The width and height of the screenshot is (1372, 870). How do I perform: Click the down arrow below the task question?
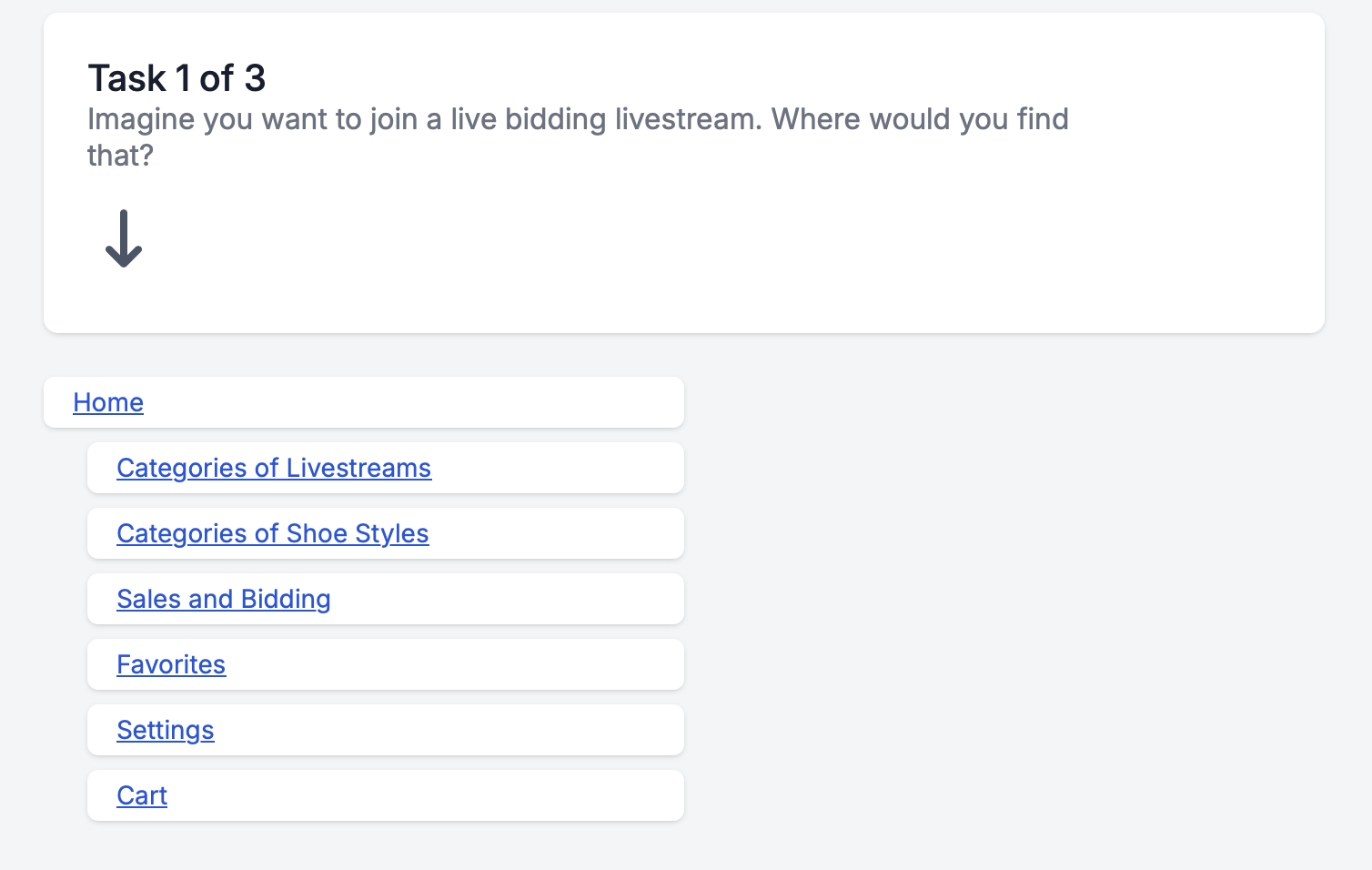[124, 238]
